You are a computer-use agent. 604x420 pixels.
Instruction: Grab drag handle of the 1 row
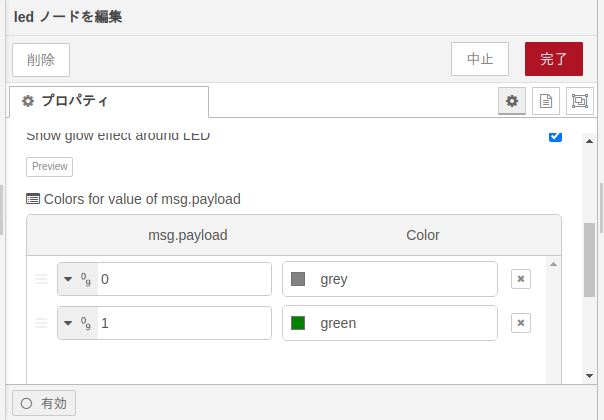[x=41, y=323]
